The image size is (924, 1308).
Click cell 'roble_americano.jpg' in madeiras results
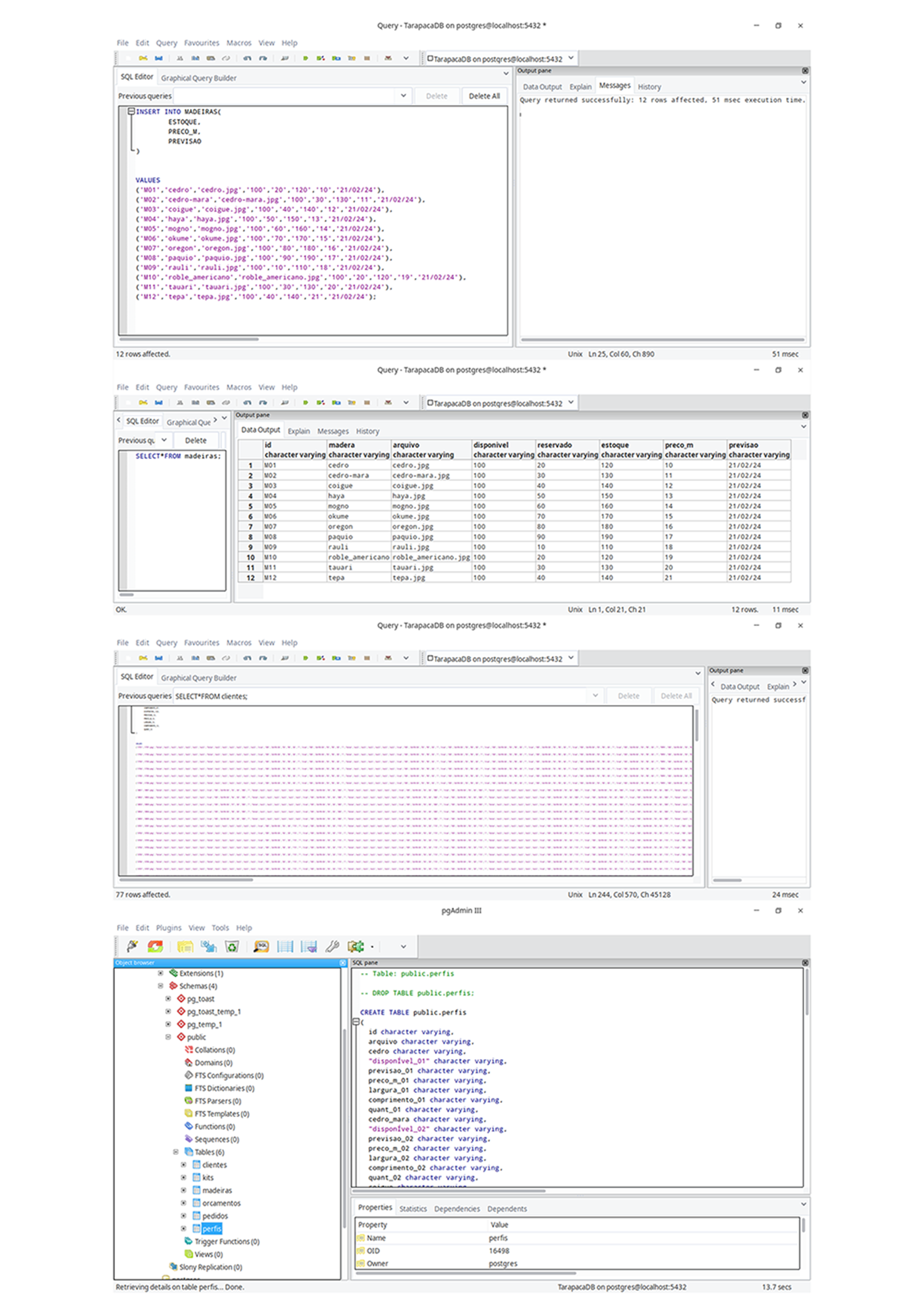click(x=431, y=557)
